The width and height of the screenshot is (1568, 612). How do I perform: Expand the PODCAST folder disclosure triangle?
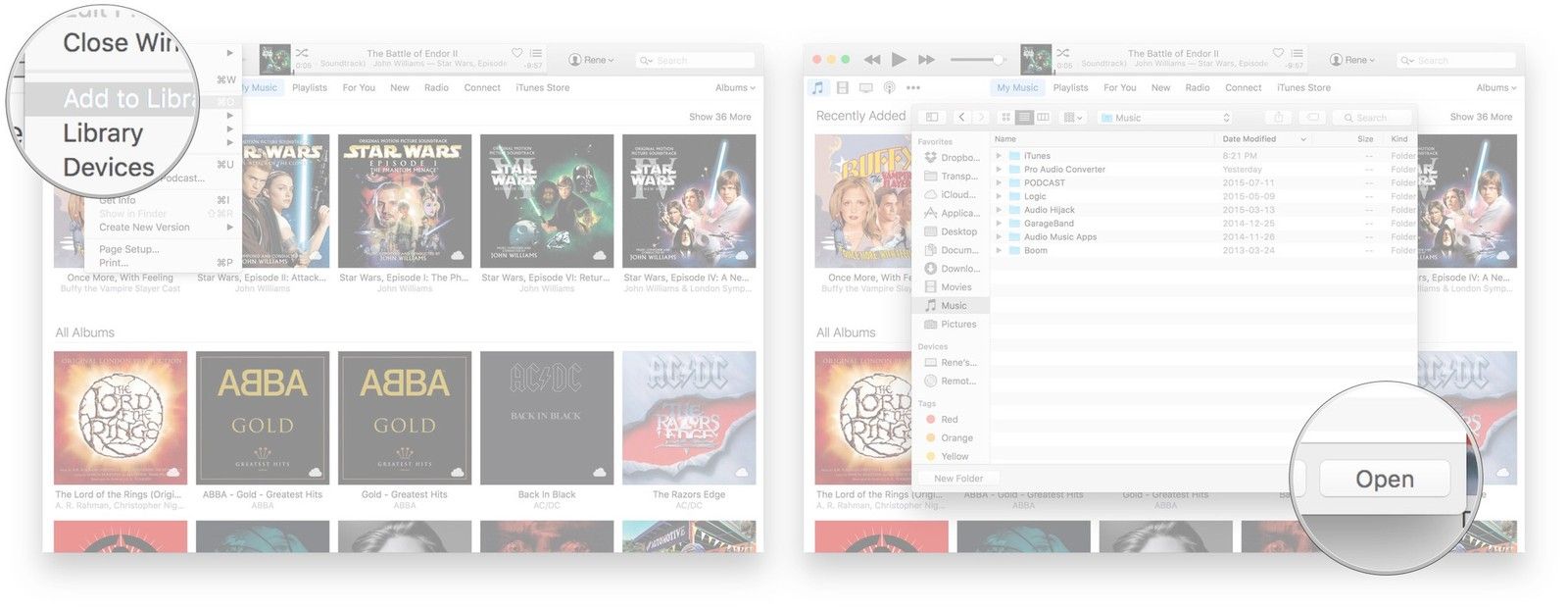tap(999, 183)
